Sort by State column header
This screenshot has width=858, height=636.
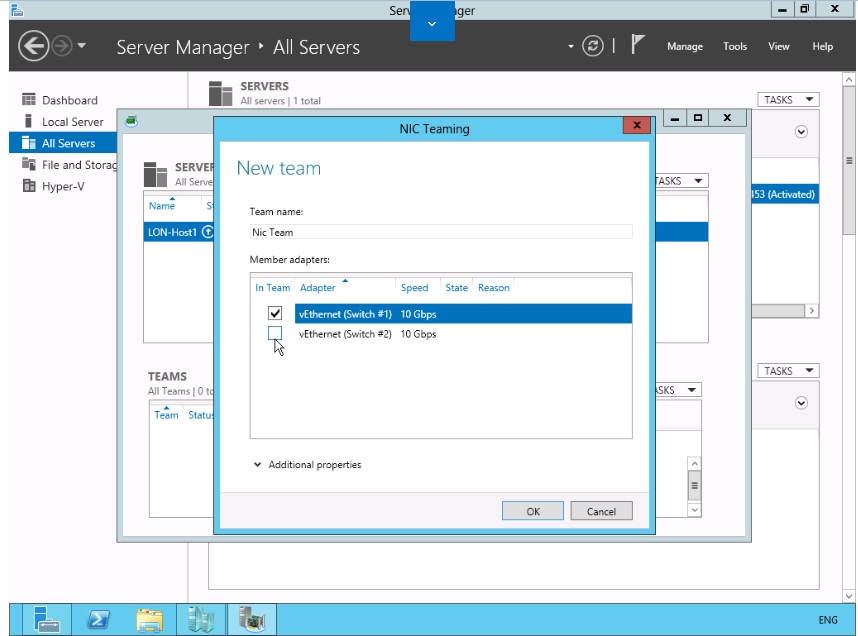coord(456,288)
